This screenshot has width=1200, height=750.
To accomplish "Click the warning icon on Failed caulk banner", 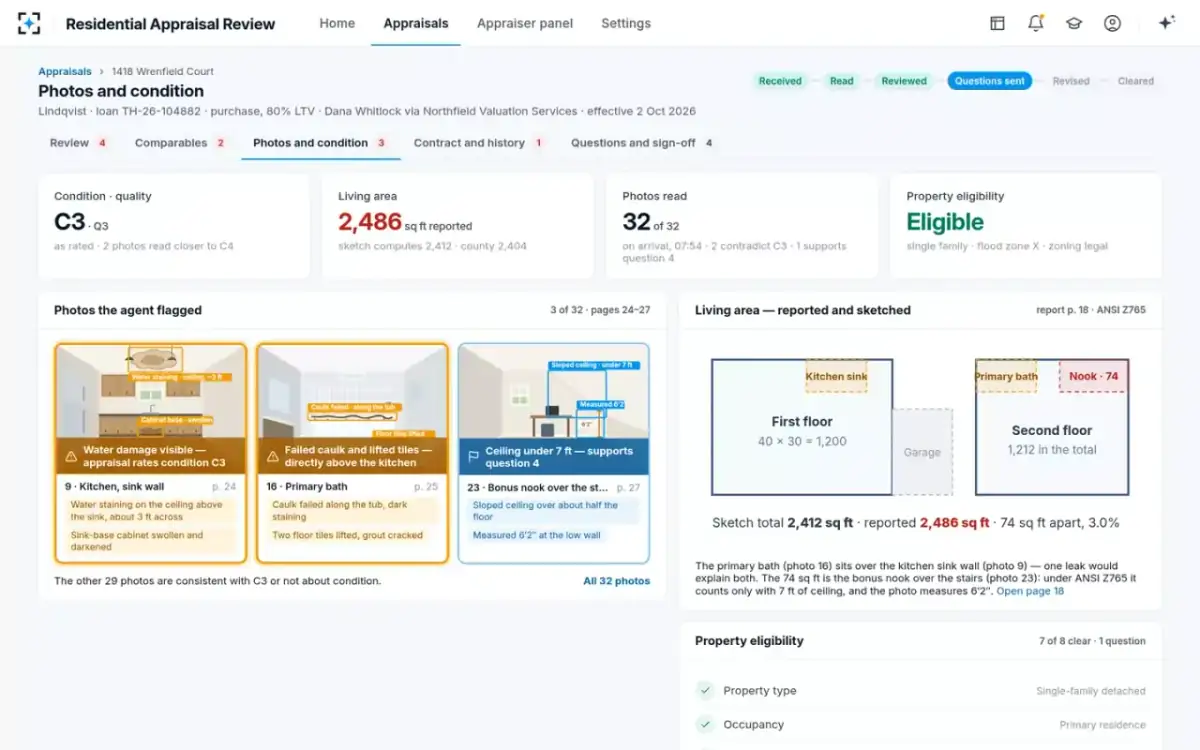I will pos(273,457).
